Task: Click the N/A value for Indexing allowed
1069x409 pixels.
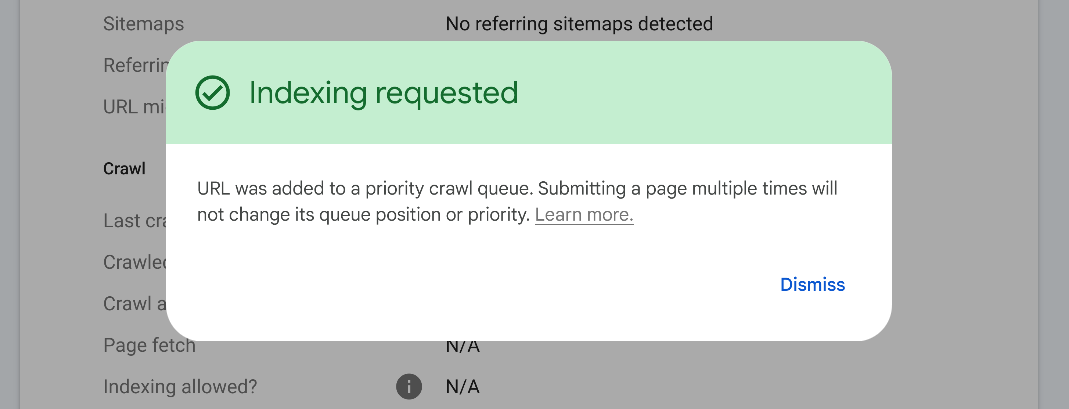Action: pyautogui.click(x=463, y=386)
